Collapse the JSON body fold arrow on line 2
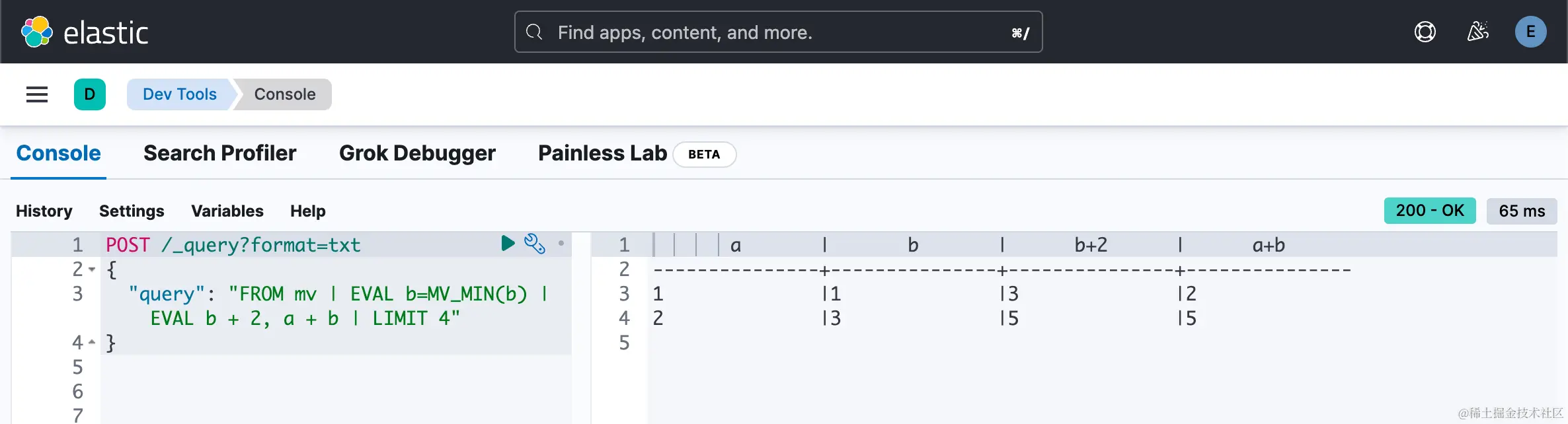 click(92, 269)
